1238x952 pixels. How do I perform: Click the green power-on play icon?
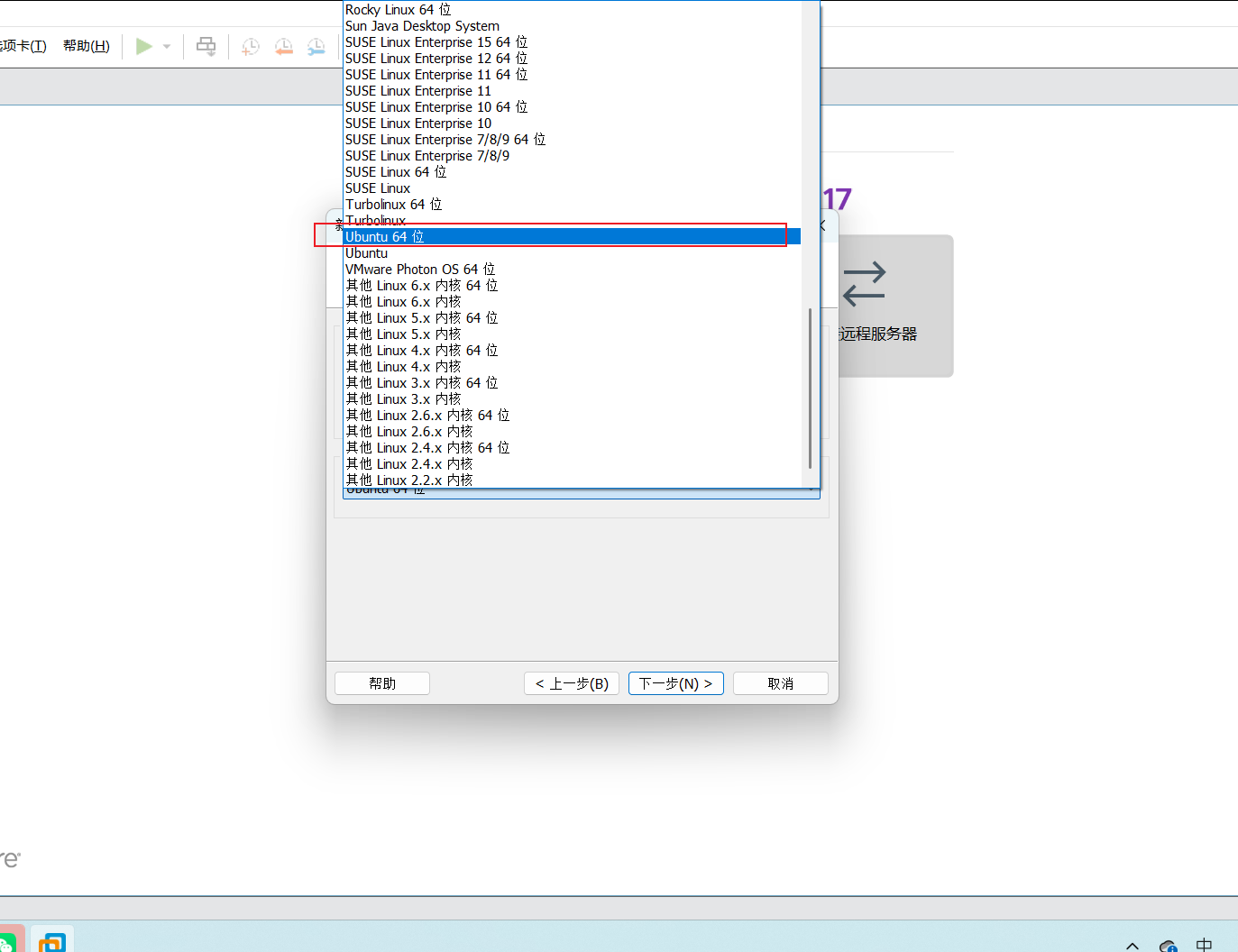coord(143,46)
